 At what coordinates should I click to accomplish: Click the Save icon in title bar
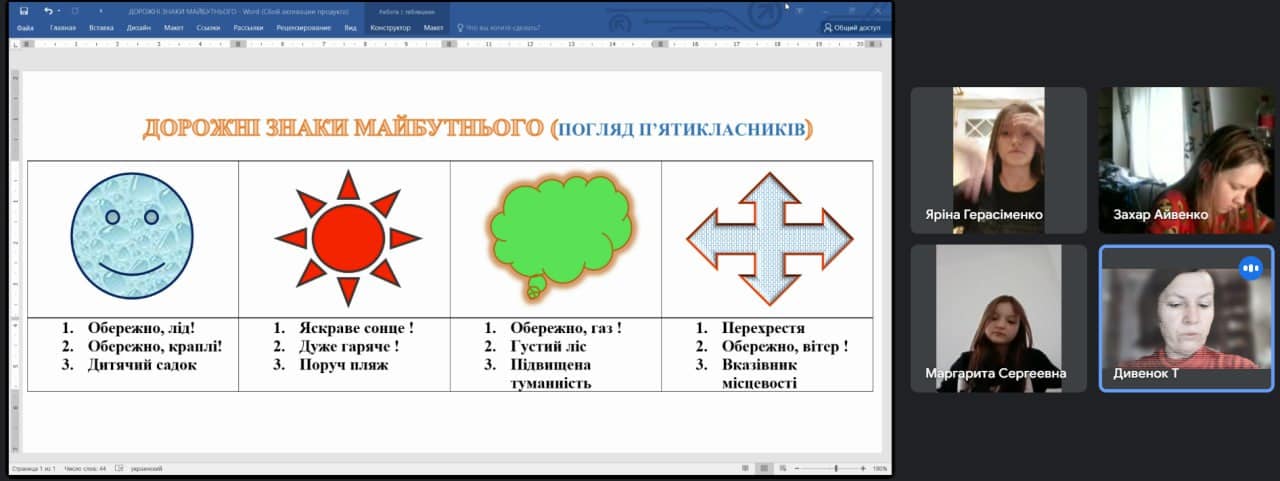click(24, 11)
